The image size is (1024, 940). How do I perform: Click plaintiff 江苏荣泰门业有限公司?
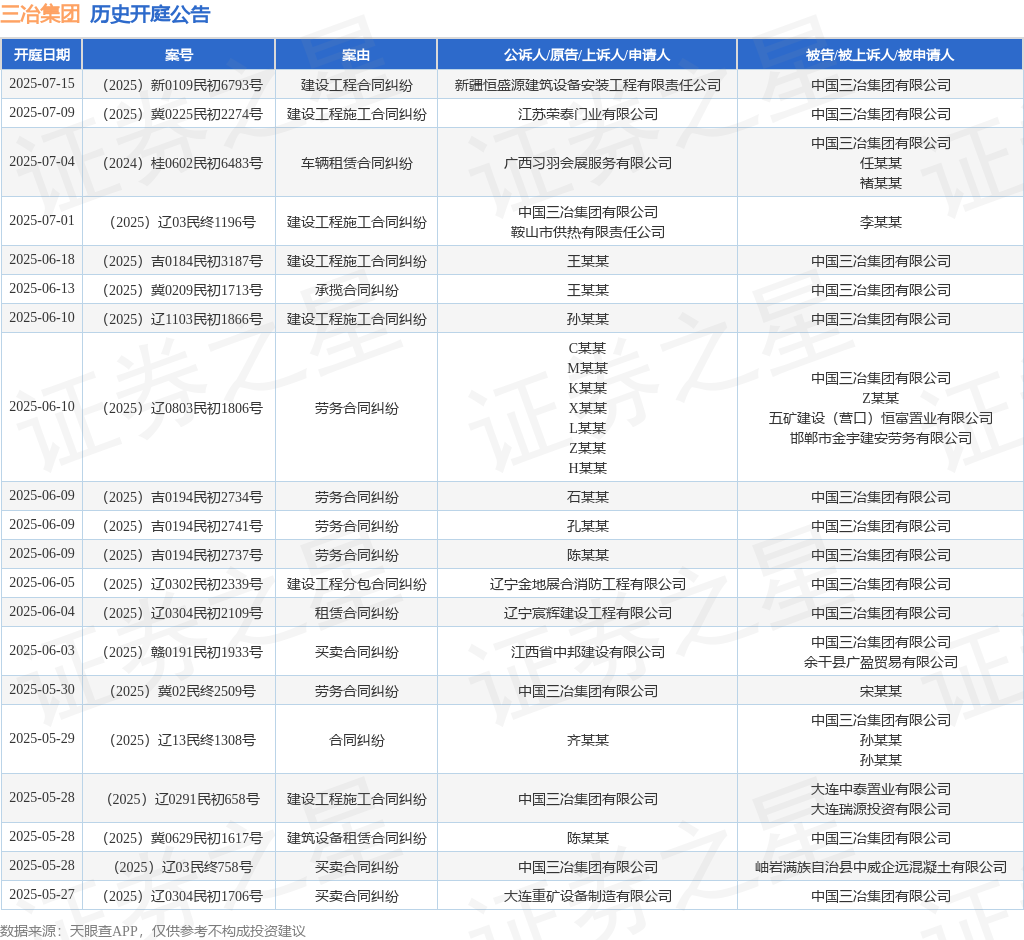[x=587, y=114]
